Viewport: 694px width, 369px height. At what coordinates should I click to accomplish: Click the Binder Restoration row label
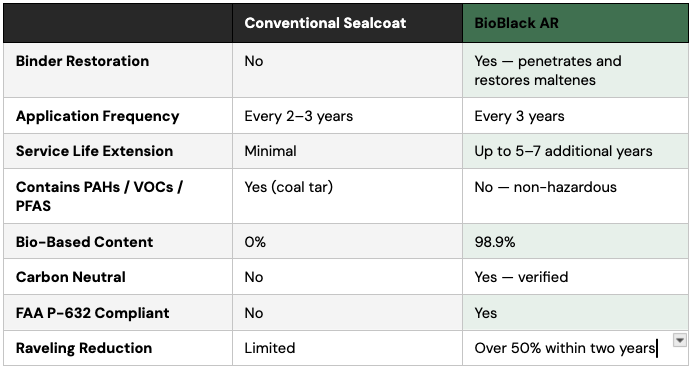(x=118, y=70)
